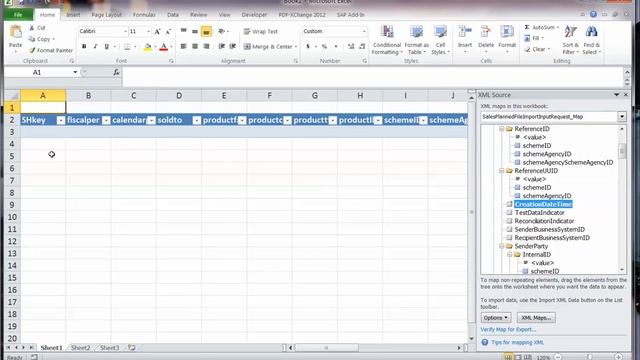640x360 pixels.
Task: Open the Borders button
Action: [x=127, y=47]
